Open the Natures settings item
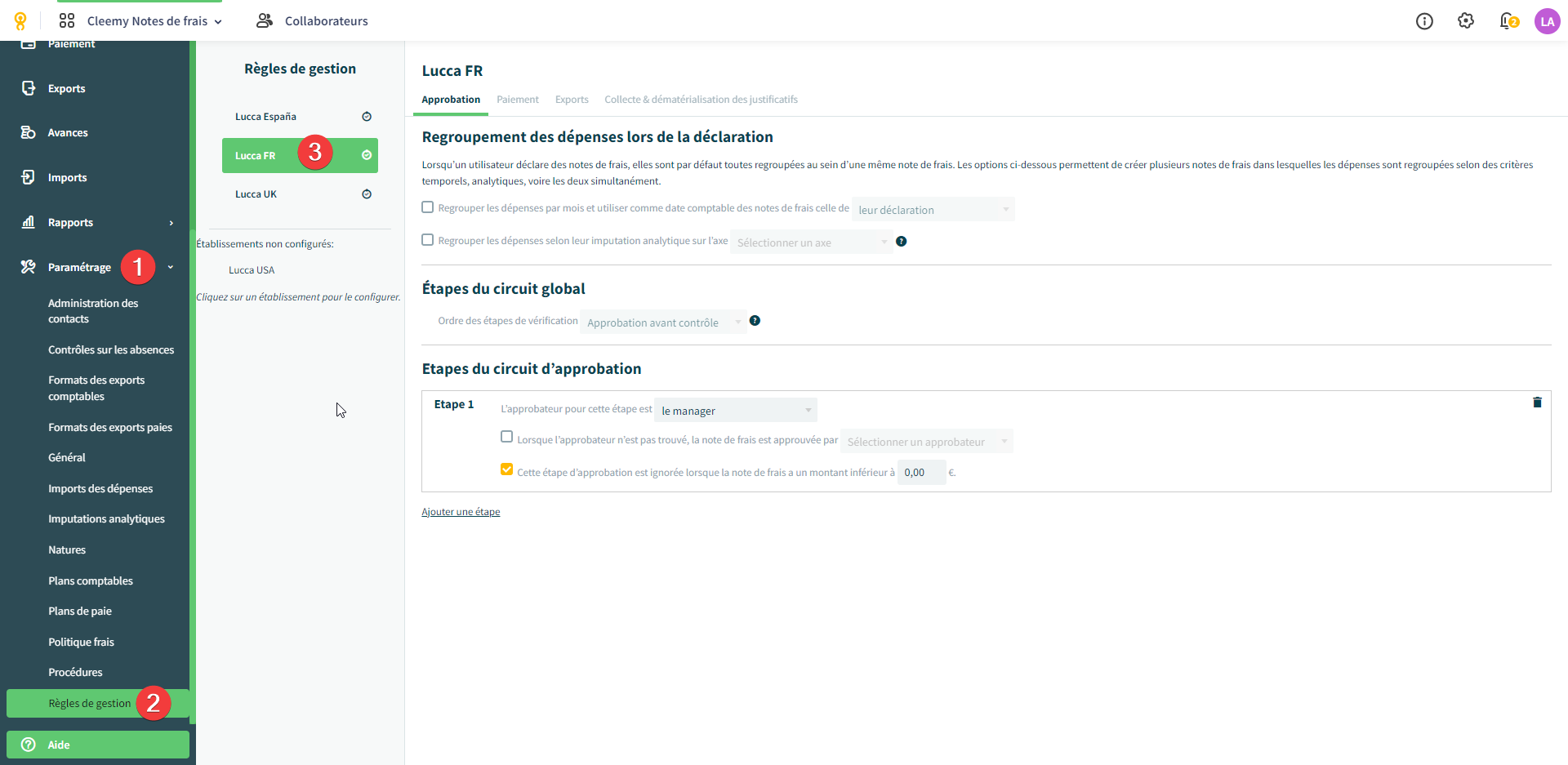 67,549
